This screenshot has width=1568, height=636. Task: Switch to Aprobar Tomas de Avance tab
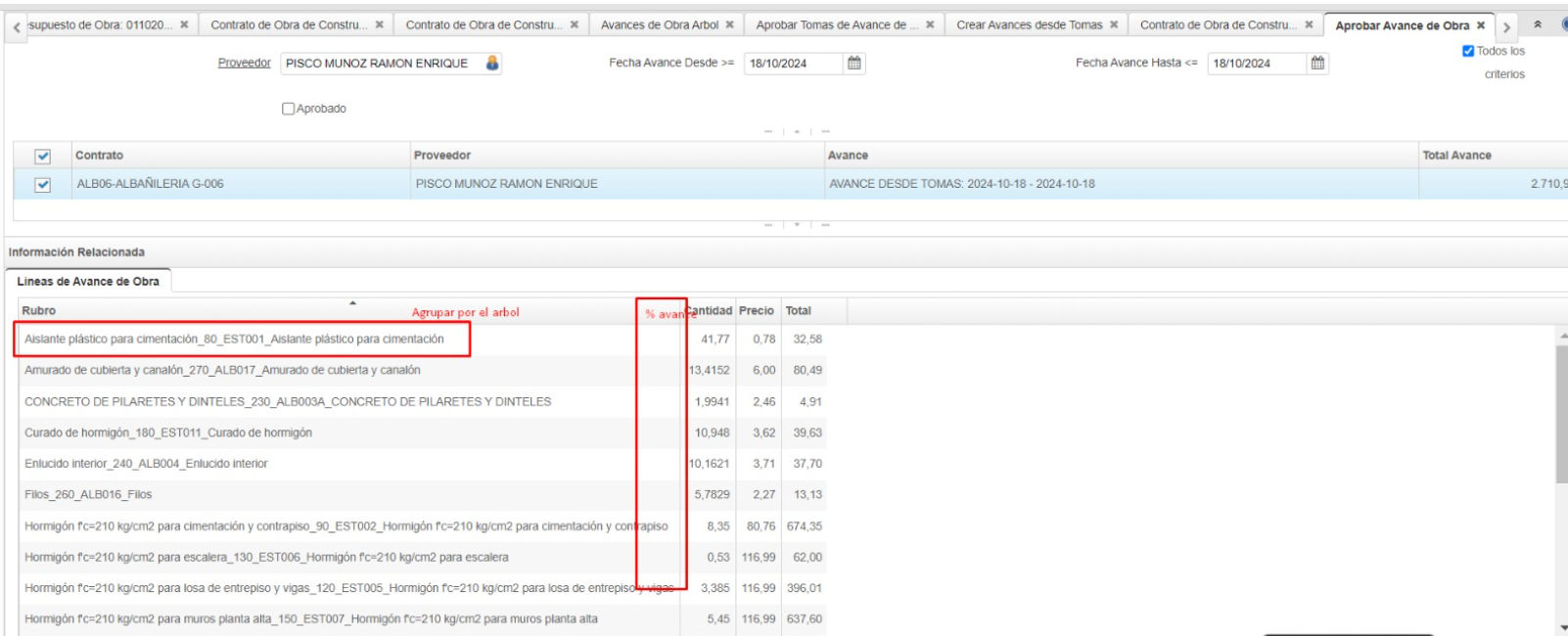click(x=831, y=24)
